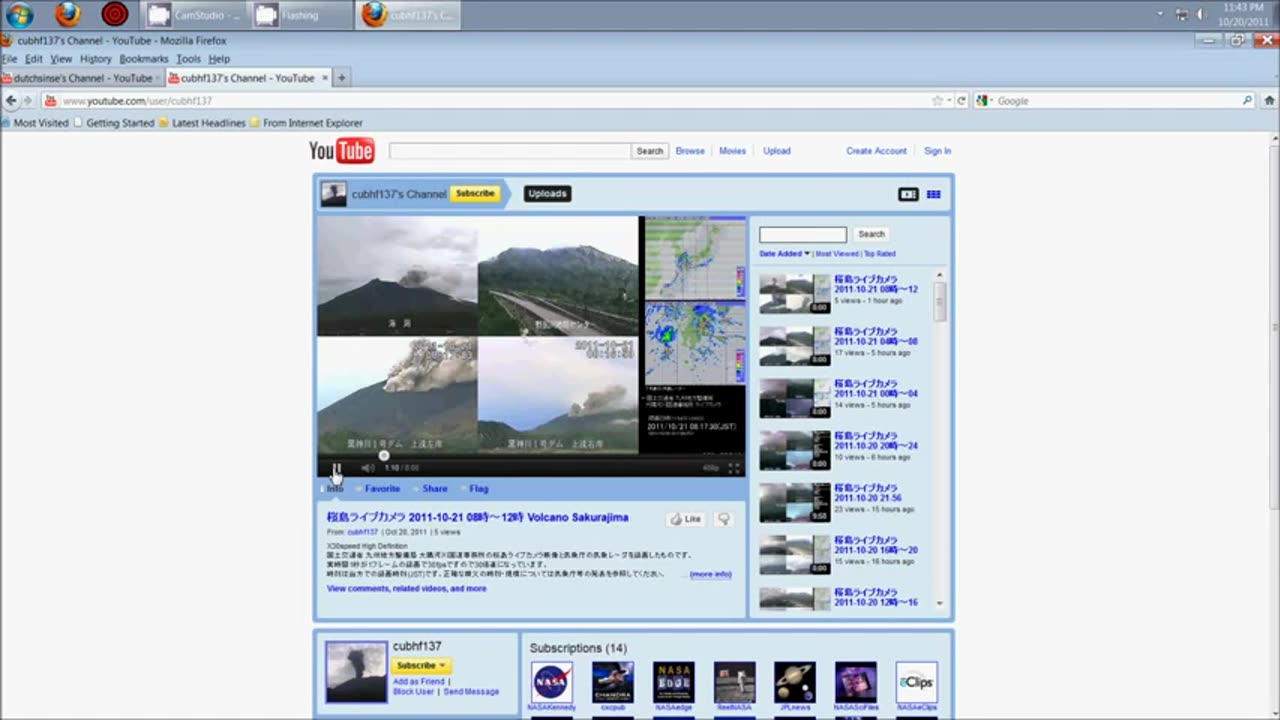Open the Chandra cxcpub subscription icon
1280x720 pixels.
612,682
